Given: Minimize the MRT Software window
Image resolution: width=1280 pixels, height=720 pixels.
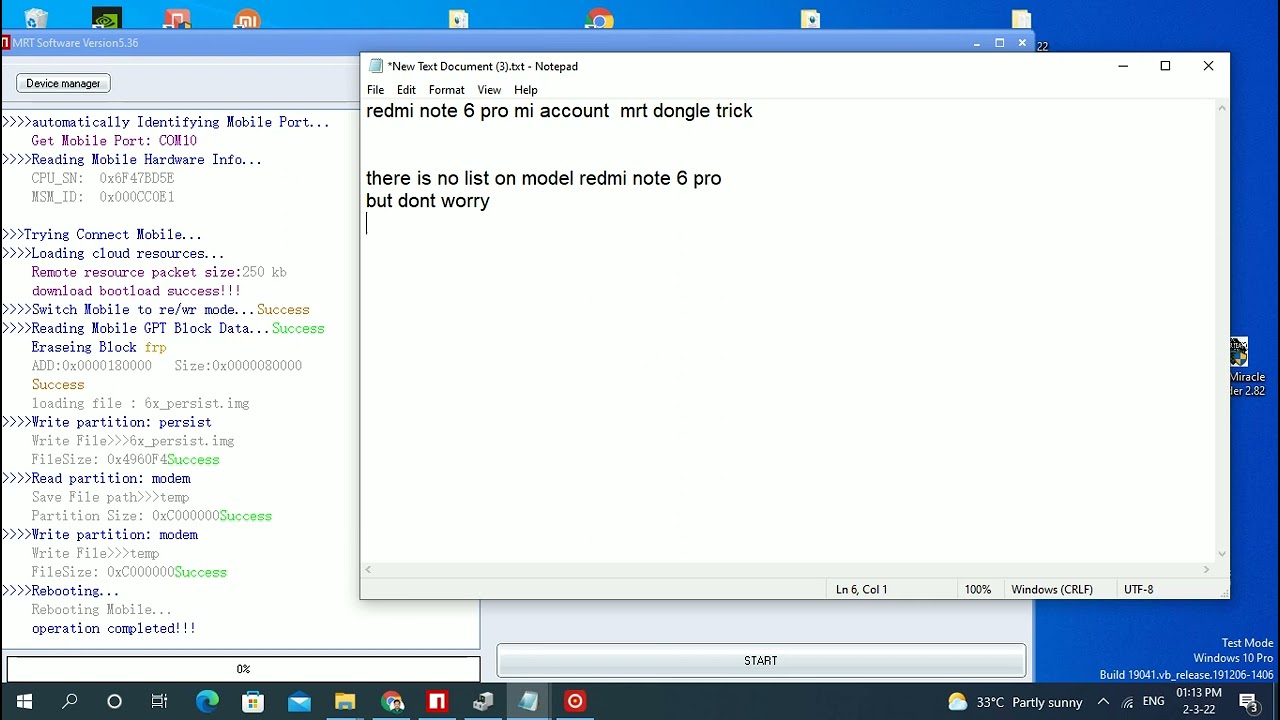Looking at the screenshot, I should click(976, 43).
